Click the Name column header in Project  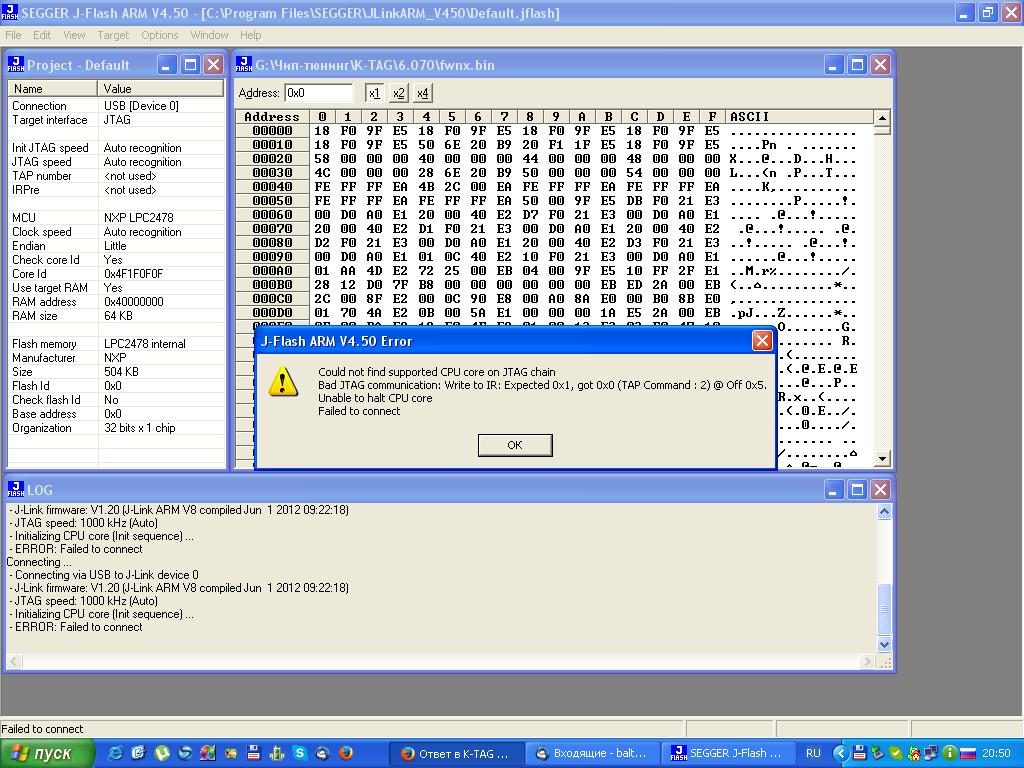(53, 89)
